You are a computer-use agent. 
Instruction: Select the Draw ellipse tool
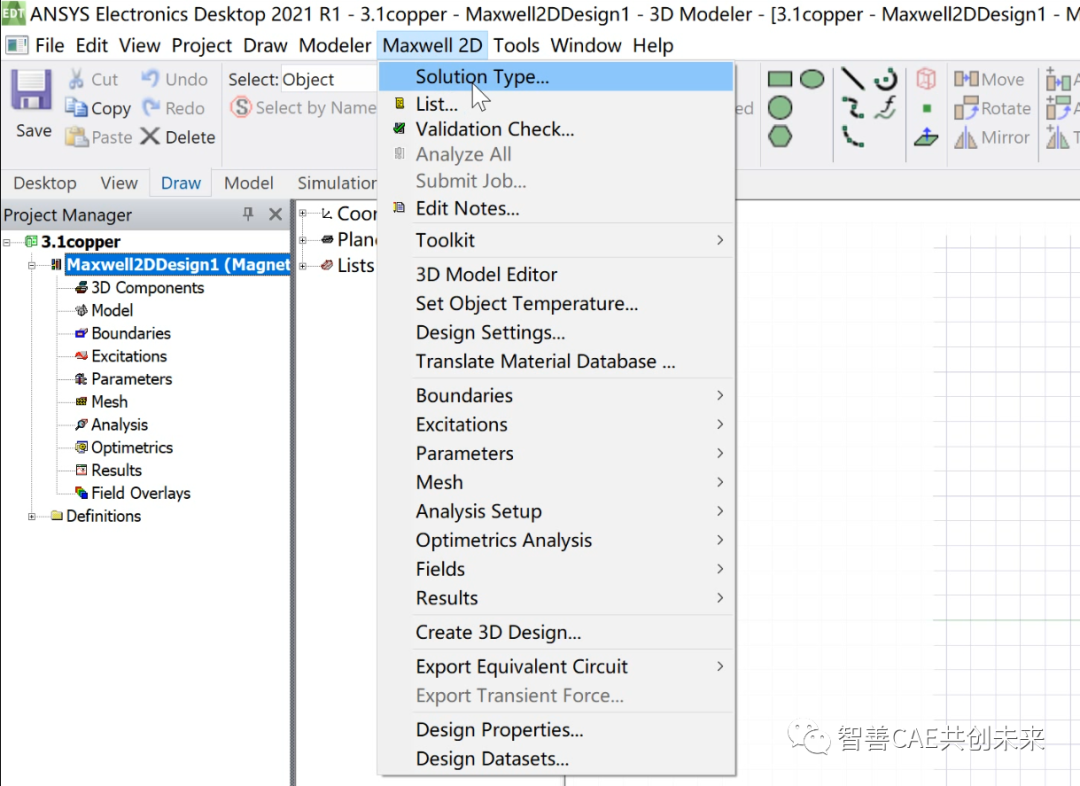coord(812,79)
